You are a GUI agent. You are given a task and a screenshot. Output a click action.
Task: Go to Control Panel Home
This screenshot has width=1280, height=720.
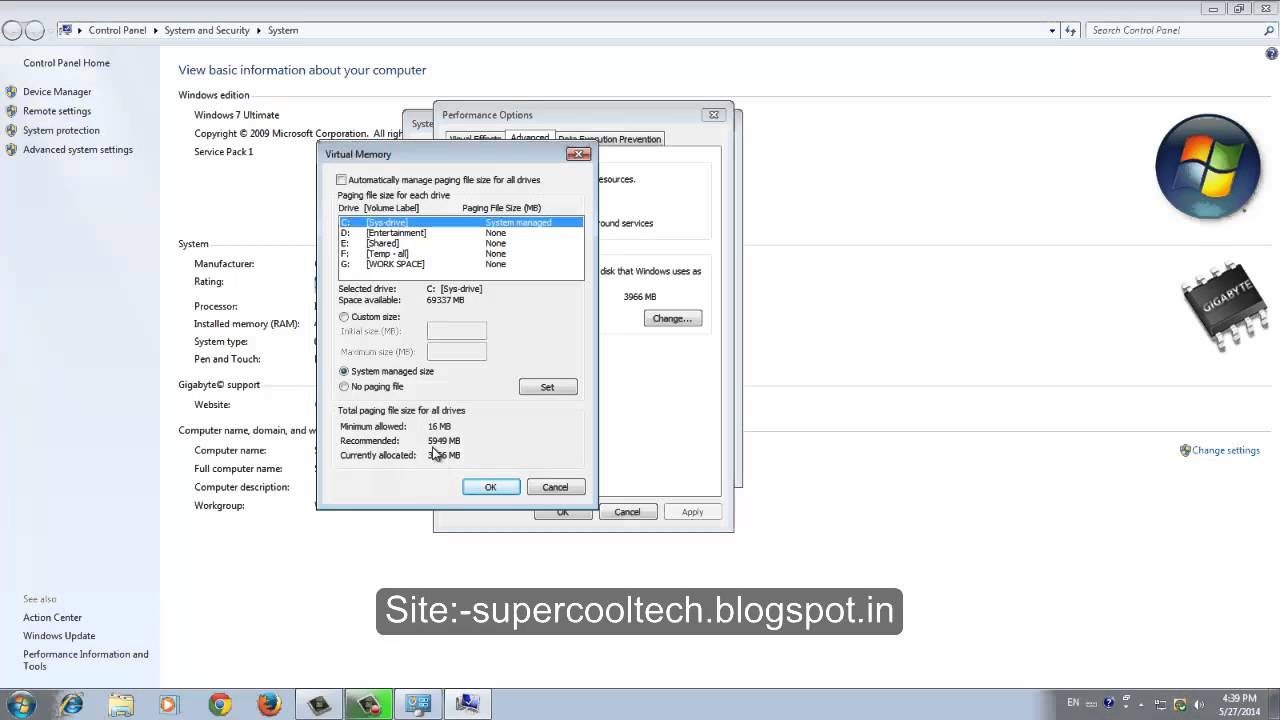coord(66,63)
